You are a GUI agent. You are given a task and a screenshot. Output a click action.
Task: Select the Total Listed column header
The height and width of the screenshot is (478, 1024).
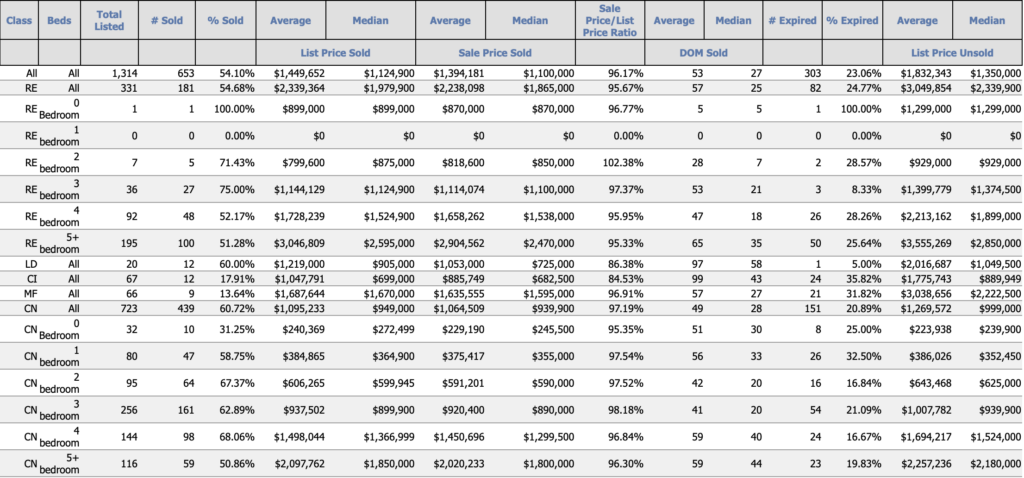tap(109, 20)
